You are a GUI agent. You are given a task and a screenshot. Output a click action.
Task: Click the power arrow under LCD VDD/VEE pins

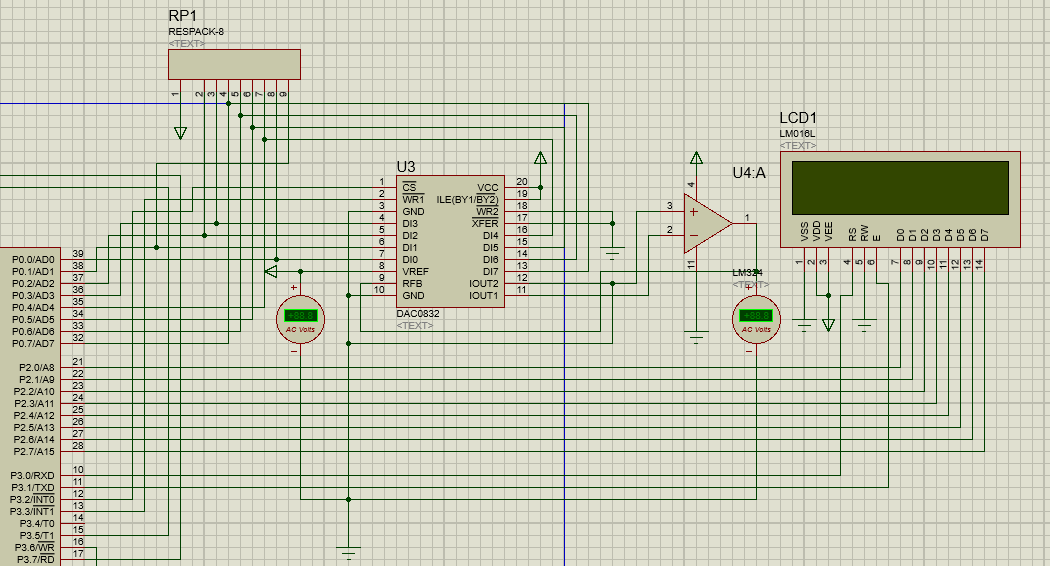point(828,325)
